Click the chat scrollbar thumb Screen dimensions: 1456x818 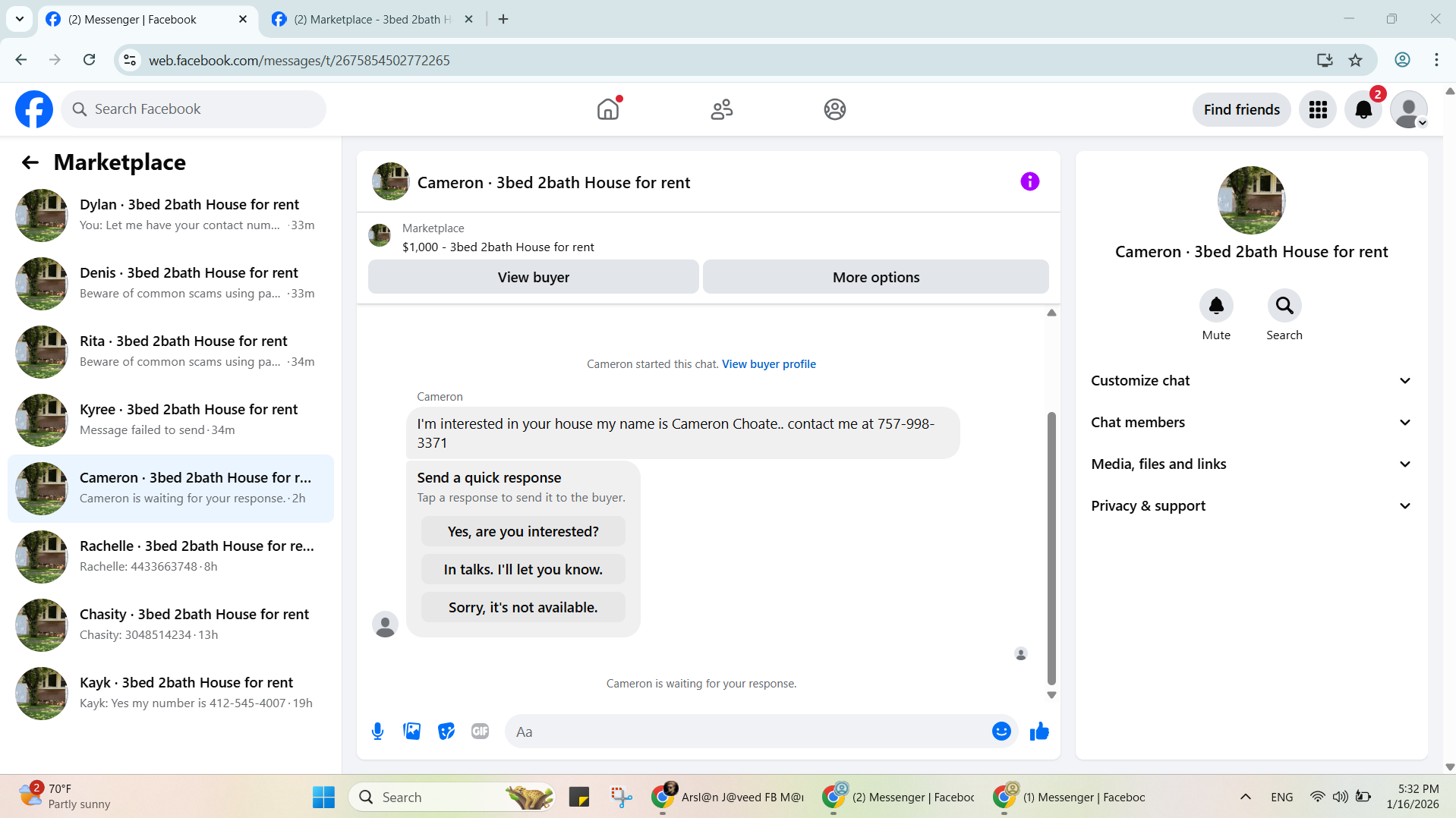[x=1051, y=548]
